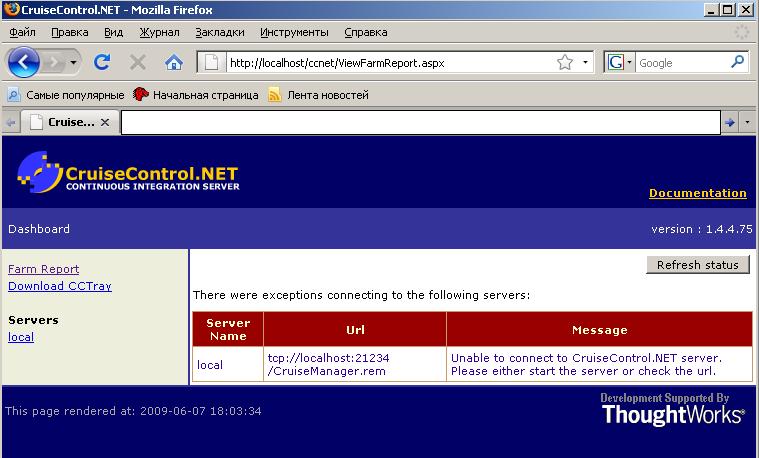Click the page icon in address bar
Screen dimensions: 759x458
(212, 62)
